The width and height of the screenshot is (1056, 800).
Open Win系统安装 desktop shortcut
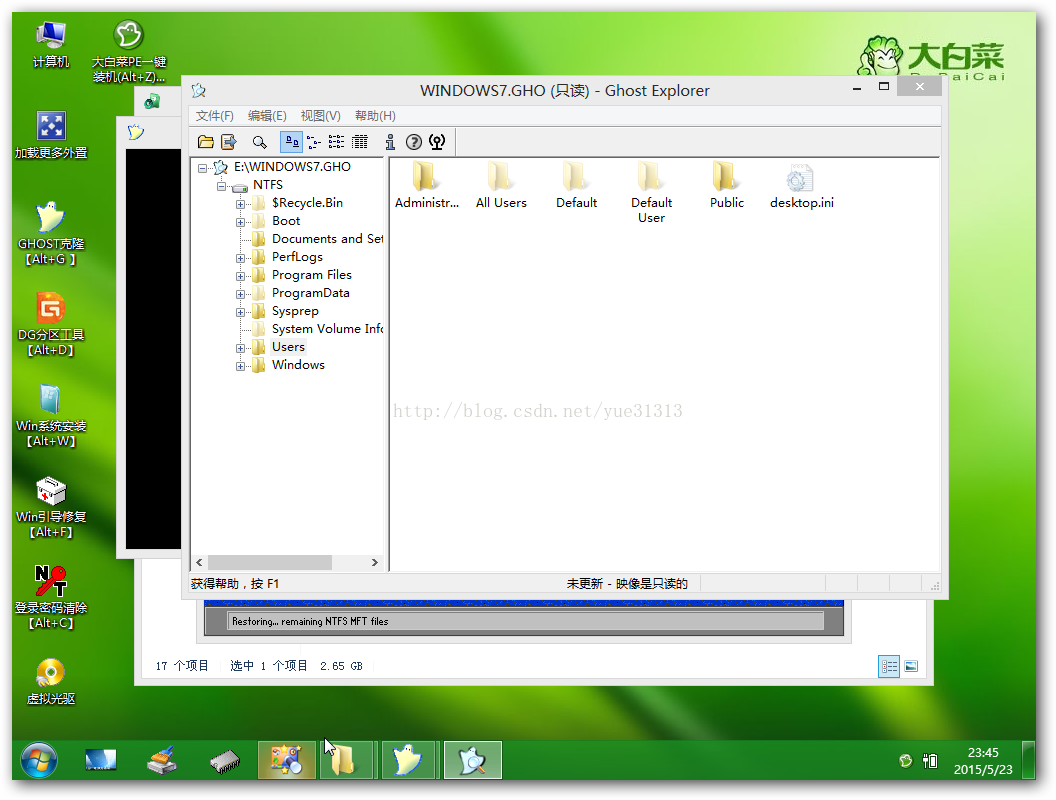[51, 415]
